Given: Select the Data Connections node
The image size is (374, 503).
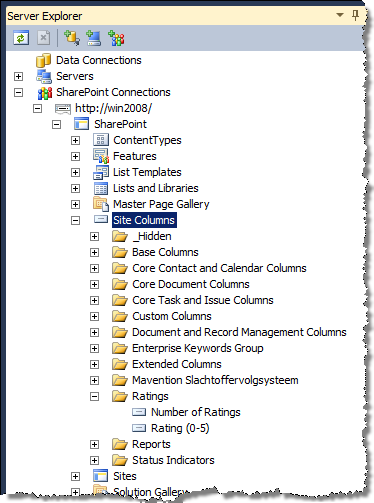Looking at the screenshot, I should [x=98, y=60].
